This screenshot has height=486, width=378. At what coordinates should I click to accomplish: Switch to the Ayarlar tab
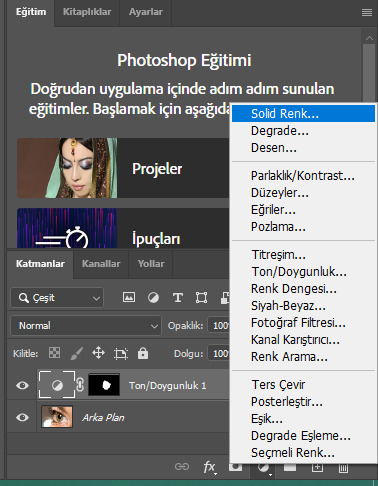[x=146, y=12]
